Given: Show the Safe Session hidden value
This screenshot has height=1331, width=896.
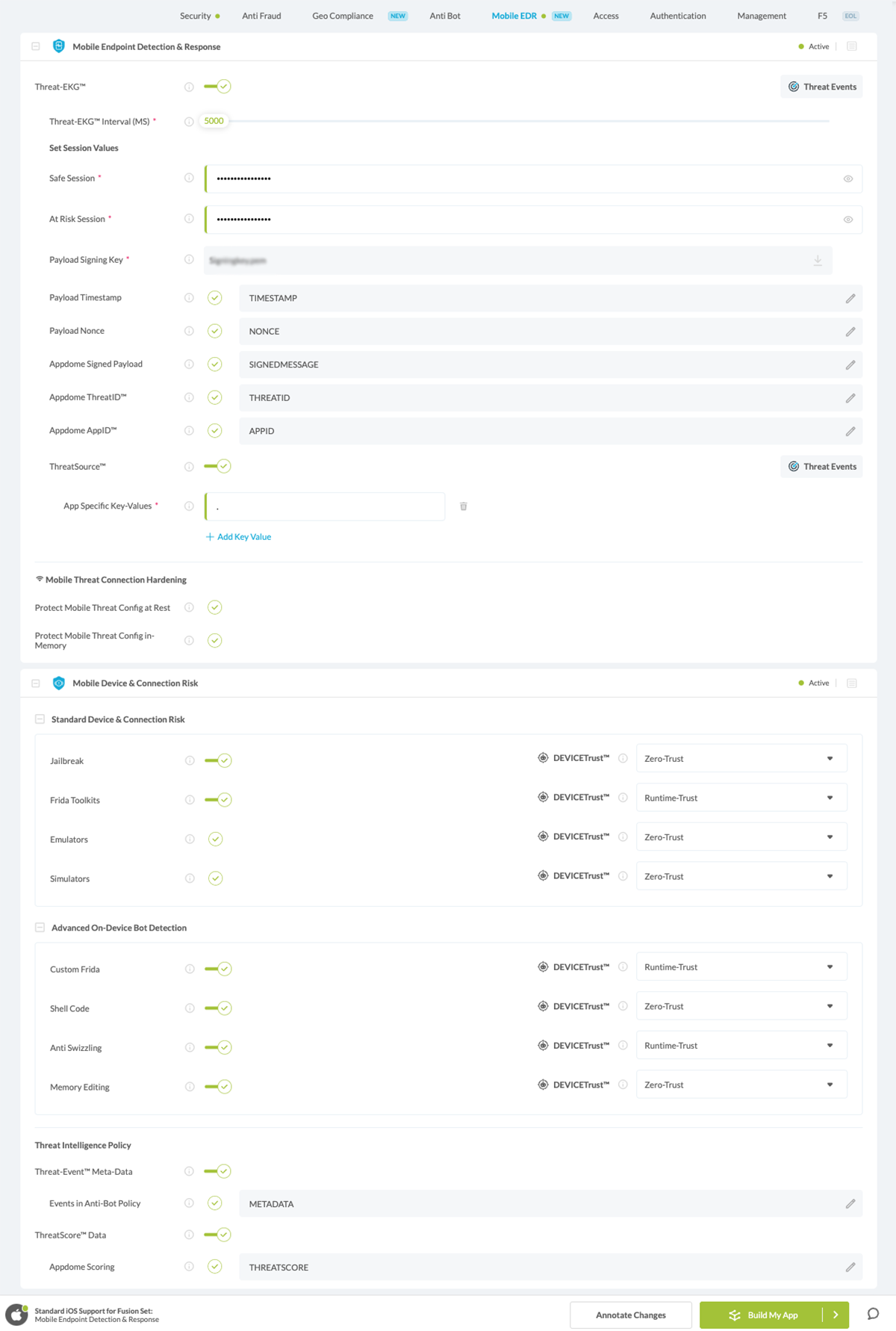Looking at the screenshot, I should tap(848, 179).
